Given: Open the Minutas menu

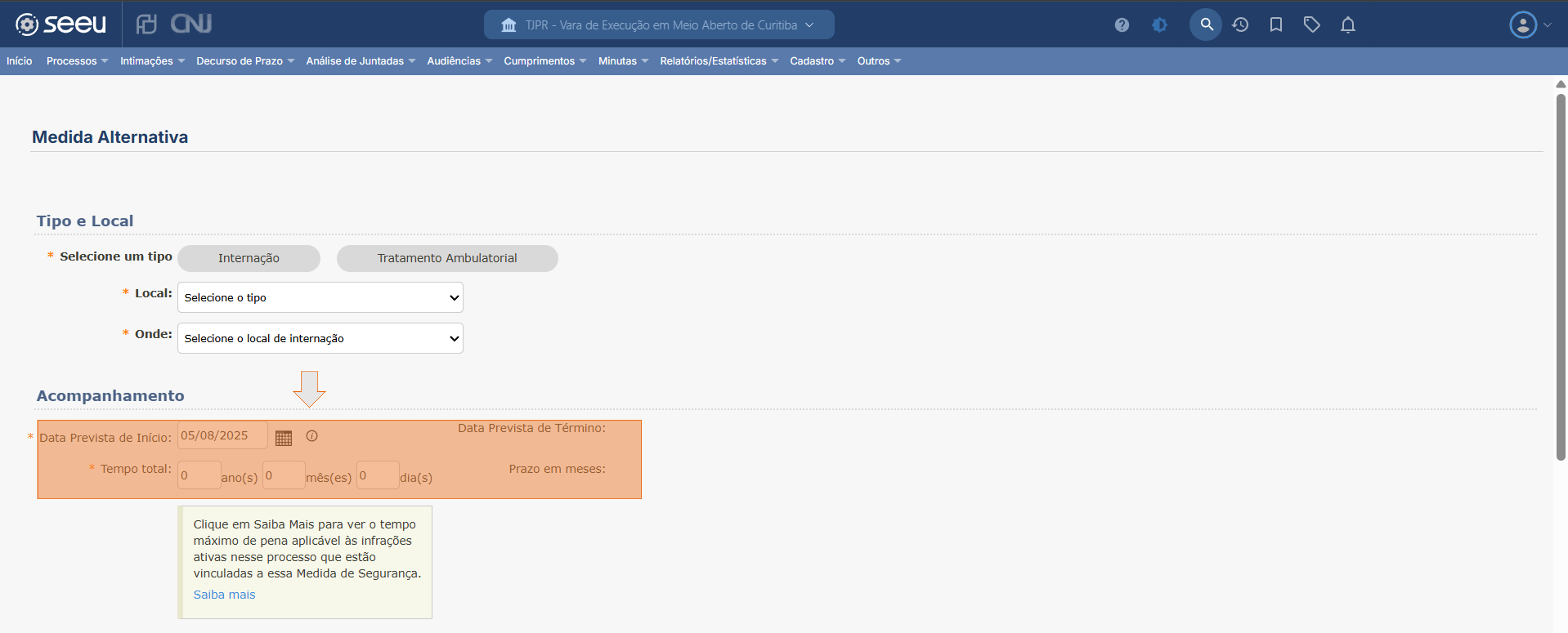Looking at the screenshot, I should [x=623, y=61].
